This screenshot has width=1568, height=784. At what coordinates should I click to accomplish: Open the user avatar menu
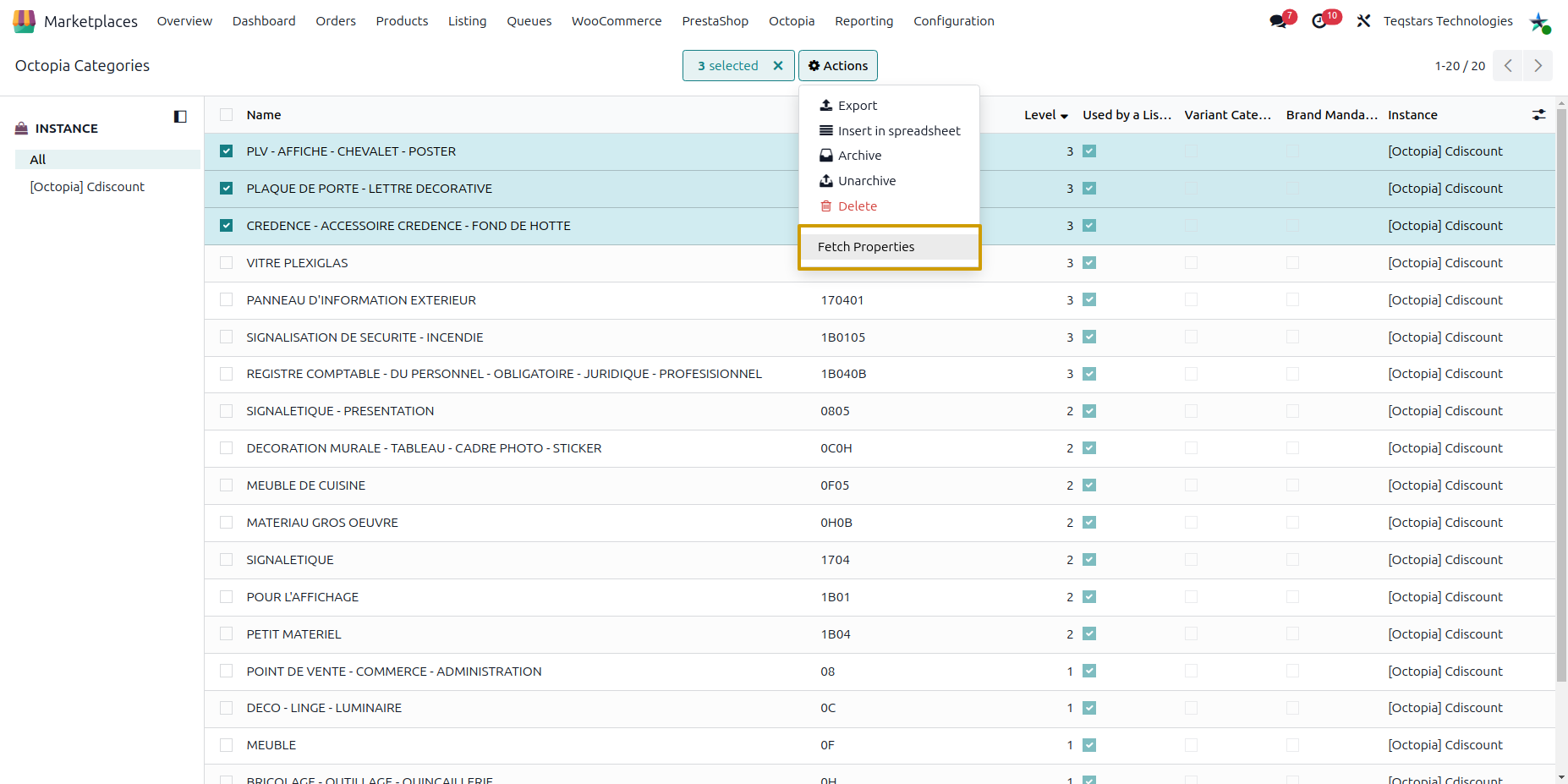pos(1539,22)
